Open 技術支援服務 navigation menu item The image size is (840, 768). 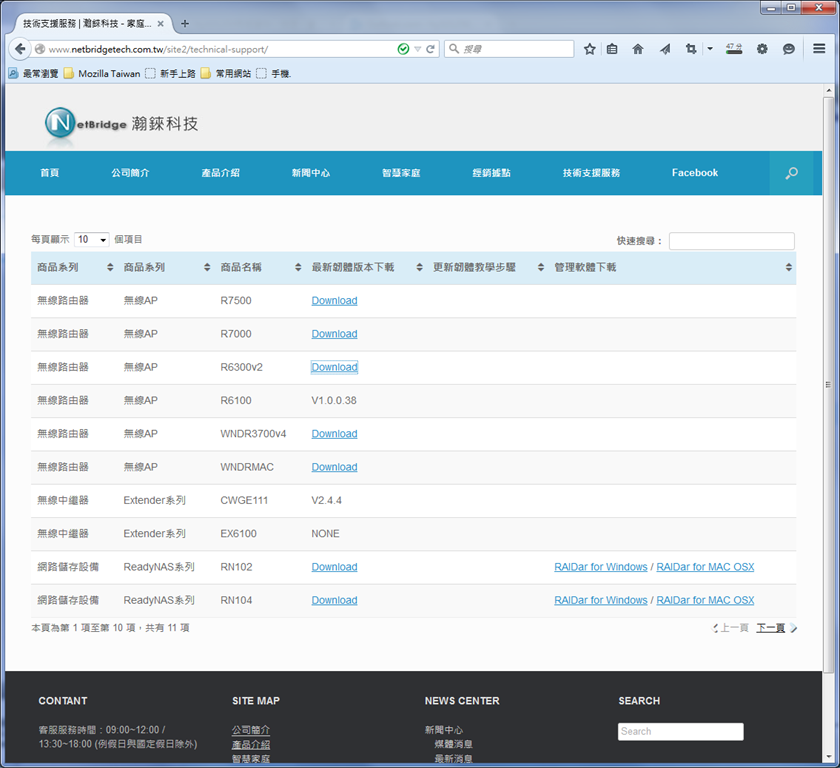[591, 173]
